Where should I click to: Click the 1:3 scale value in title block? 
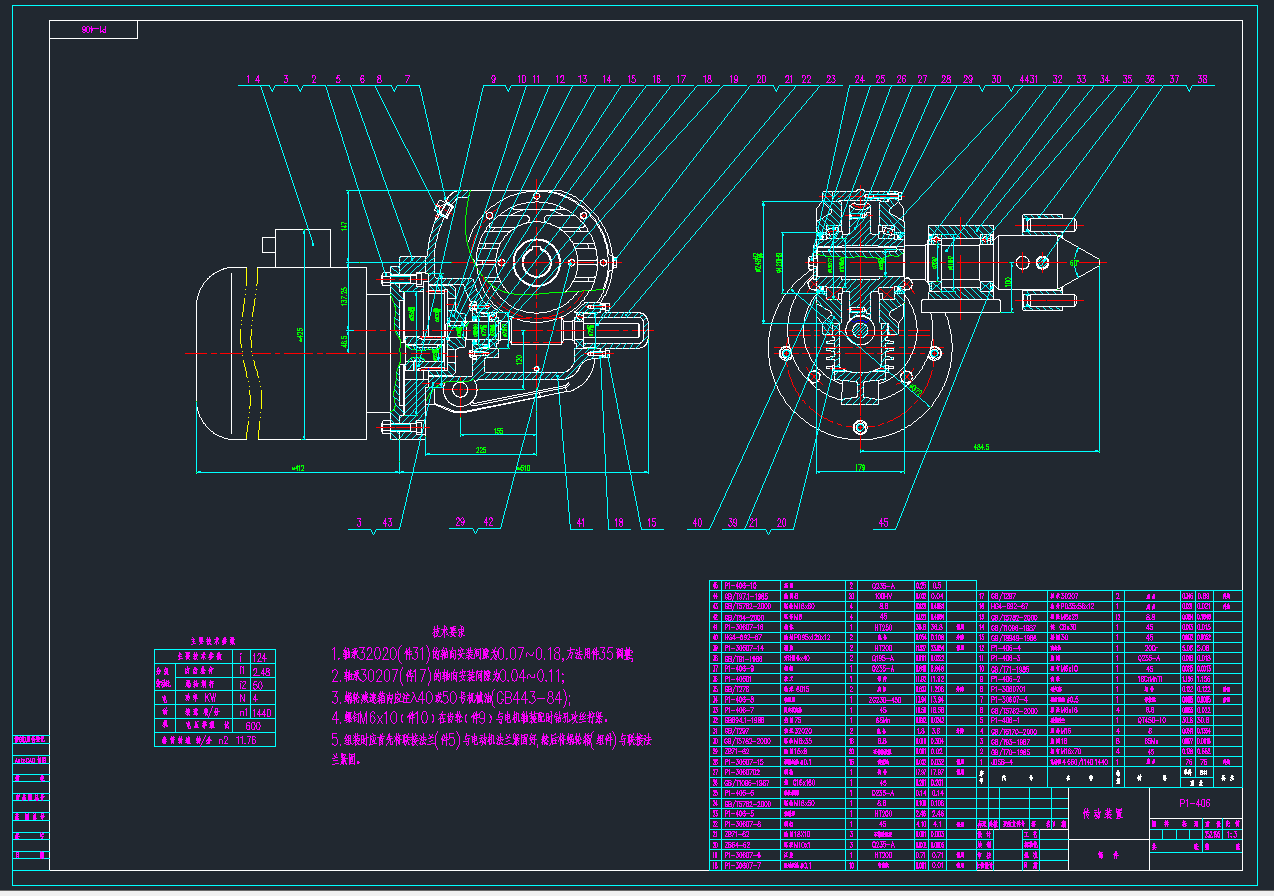point(1231,833)
